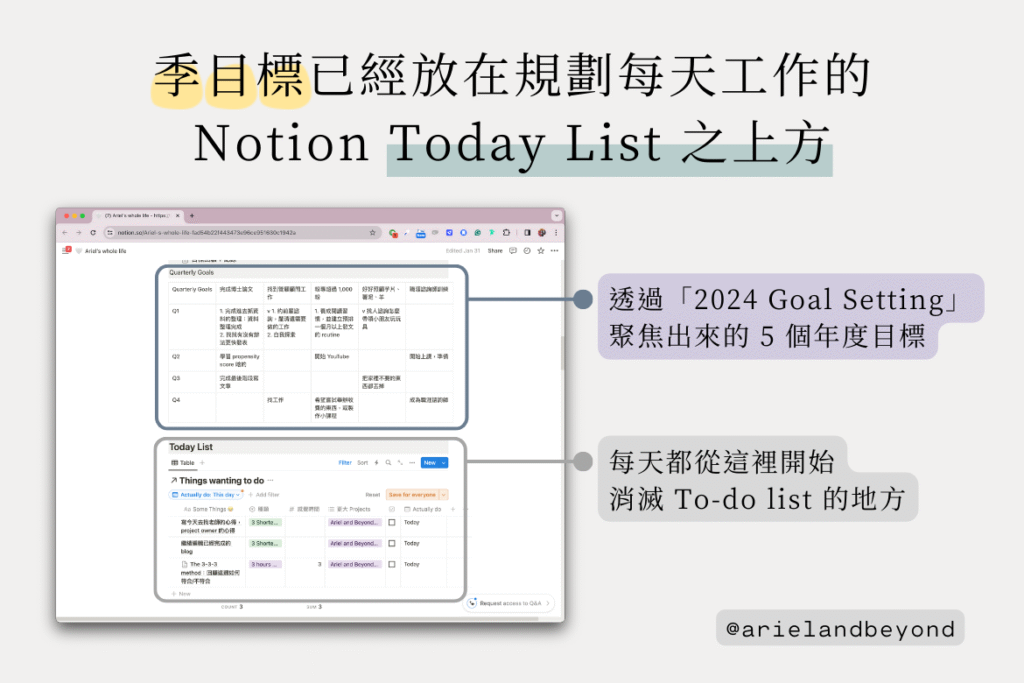The image size is (1024, 683).
Task: Open new browser tab with plus
Action: [192, 215]
